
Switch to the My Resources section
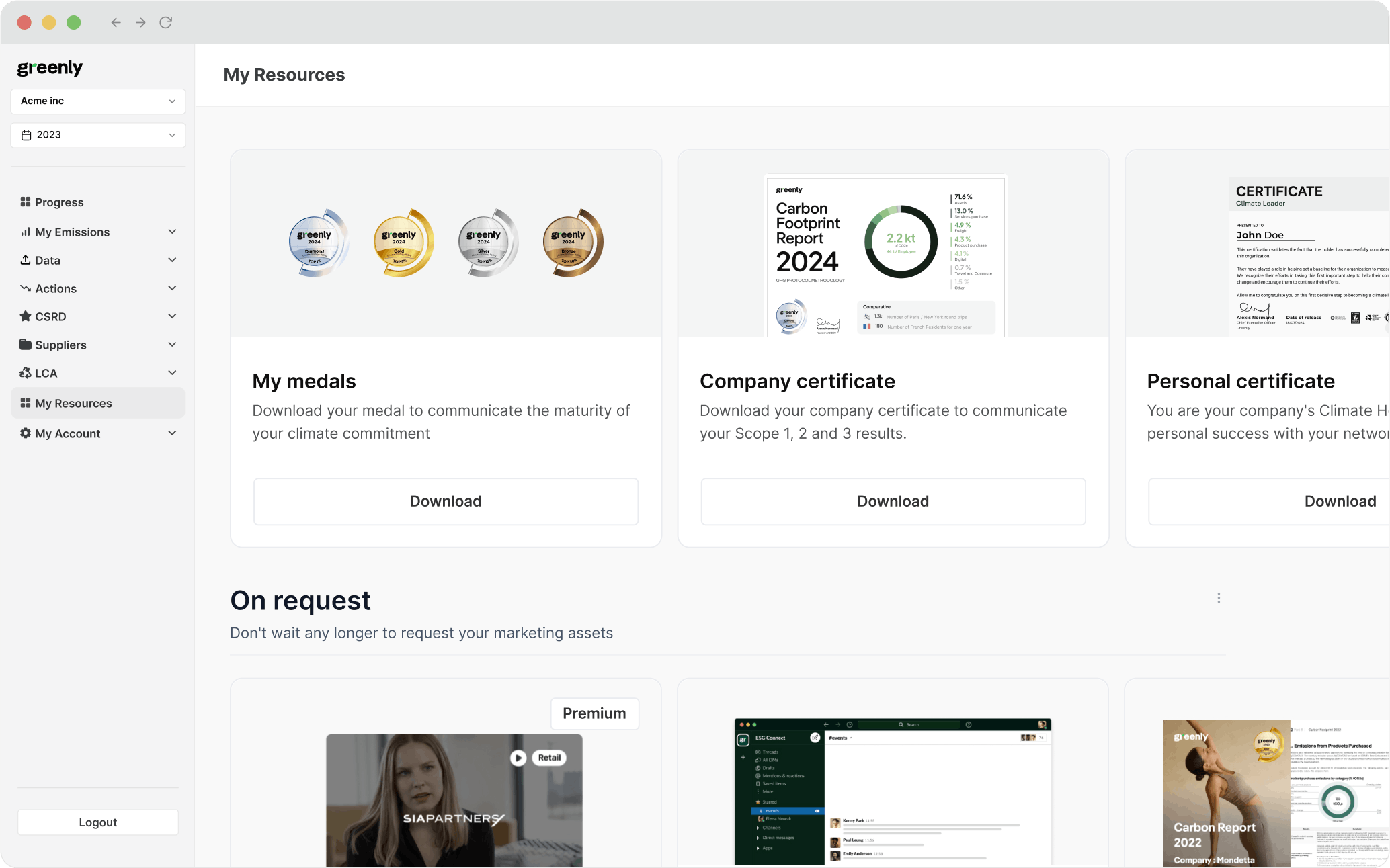[74, 403]
